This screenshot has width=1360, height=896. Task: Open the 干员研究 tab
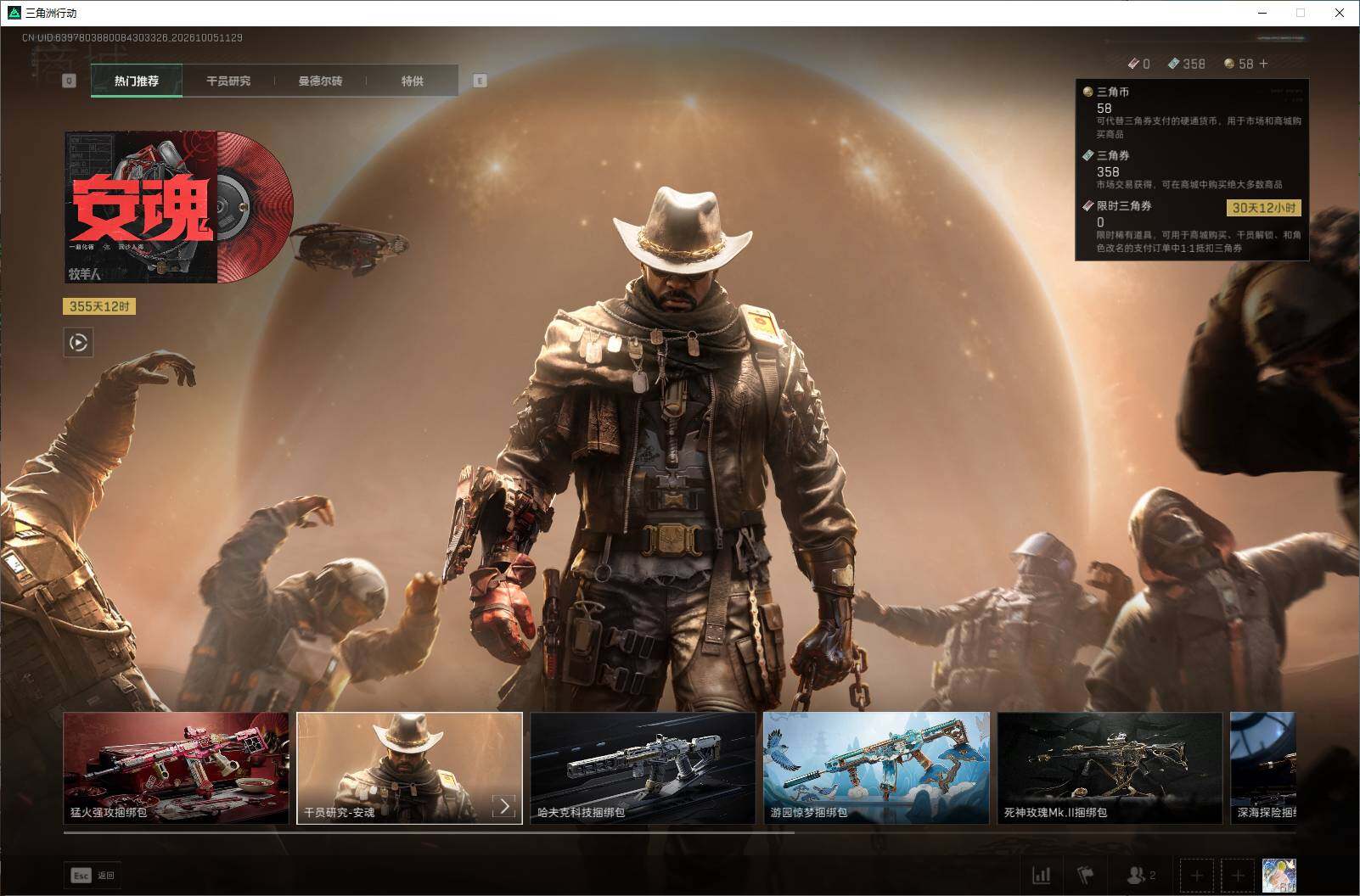(228, 81)
